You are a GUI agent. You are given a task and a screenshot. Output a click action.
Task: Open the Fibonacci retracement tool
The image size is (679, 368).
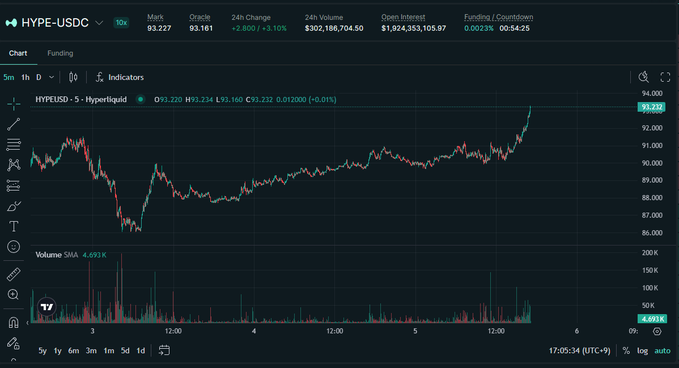coord(13,145)
